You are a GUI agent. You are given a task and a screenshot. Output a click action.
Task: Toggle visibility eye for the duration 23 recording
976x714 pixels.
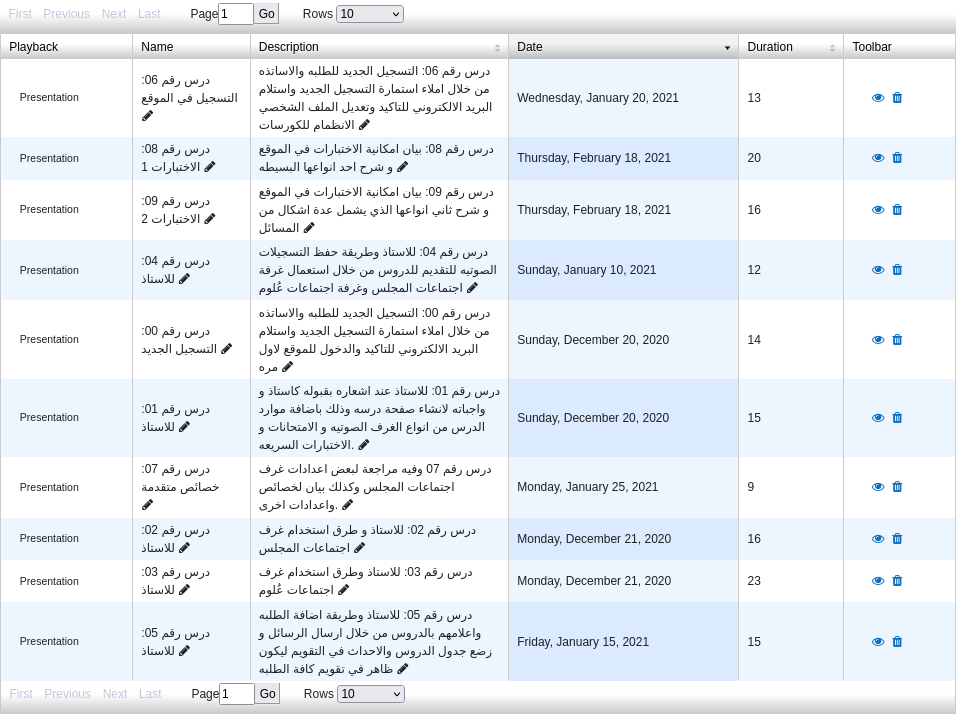click(x=878, y=581)
